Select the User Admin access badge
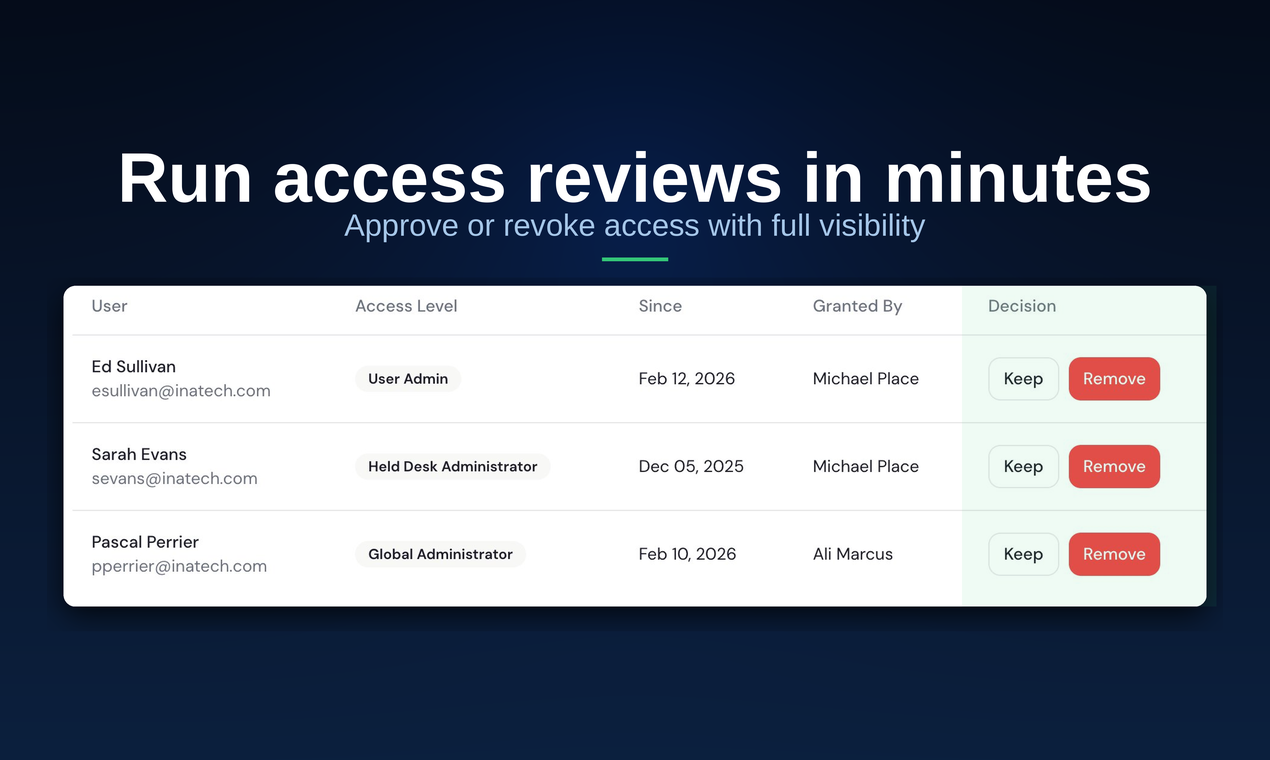This screenshot has width=1270, height=760. pos(408,379)
